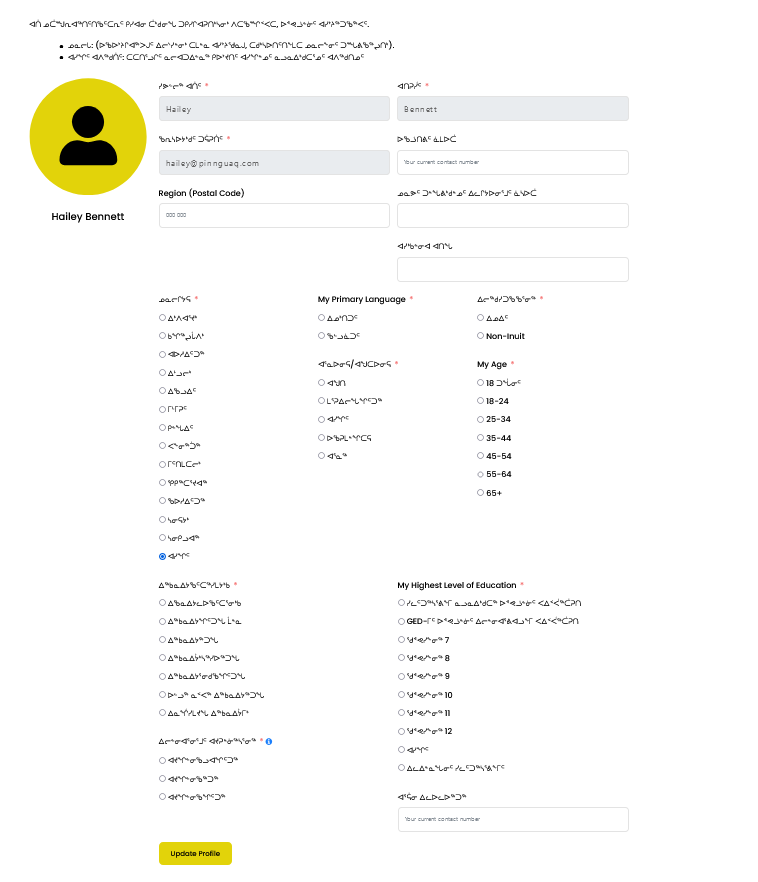Click the Region (Postal Code) input

pos(274,215)
